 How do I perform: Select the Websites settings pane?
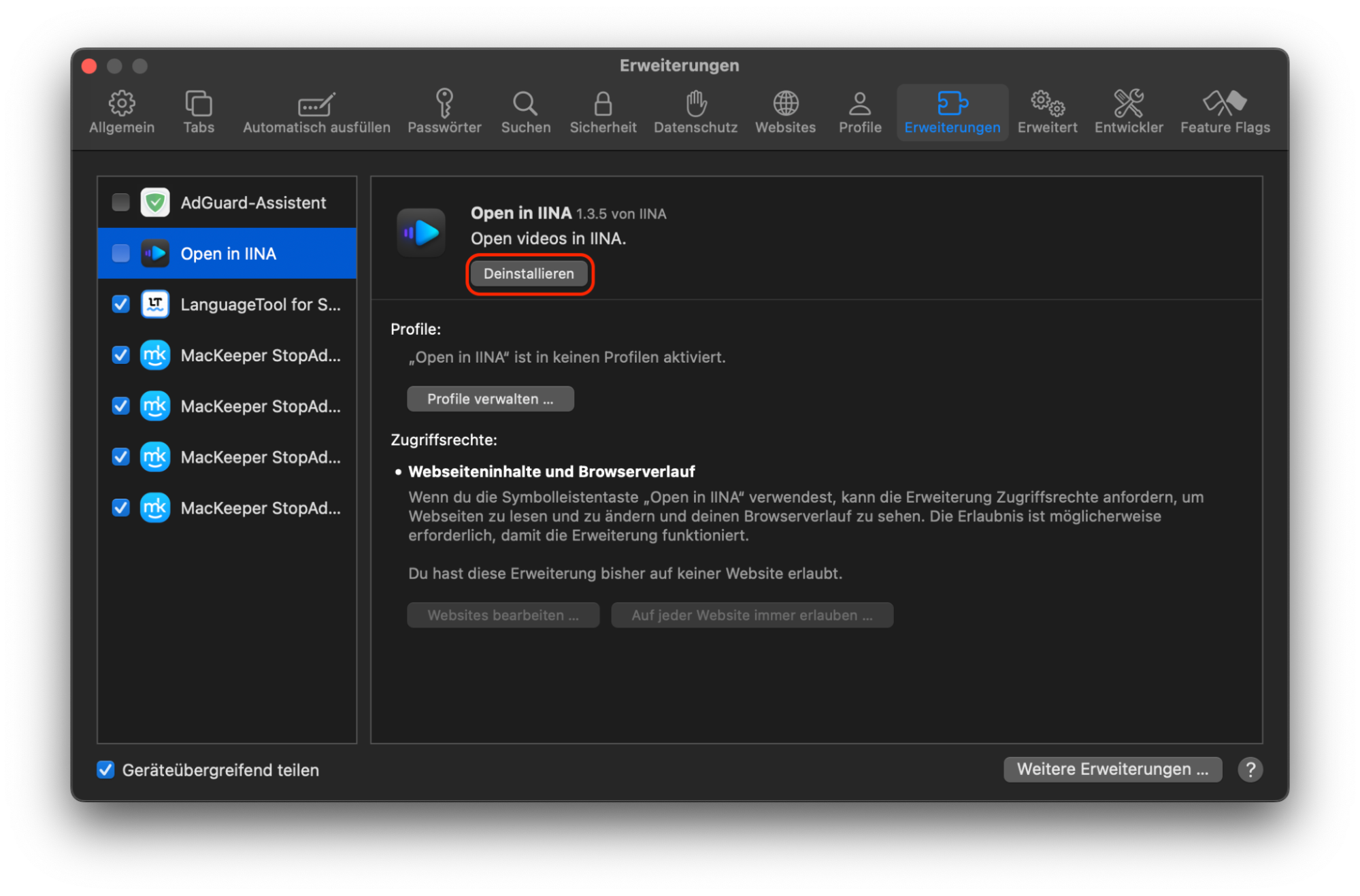(785, 111)
